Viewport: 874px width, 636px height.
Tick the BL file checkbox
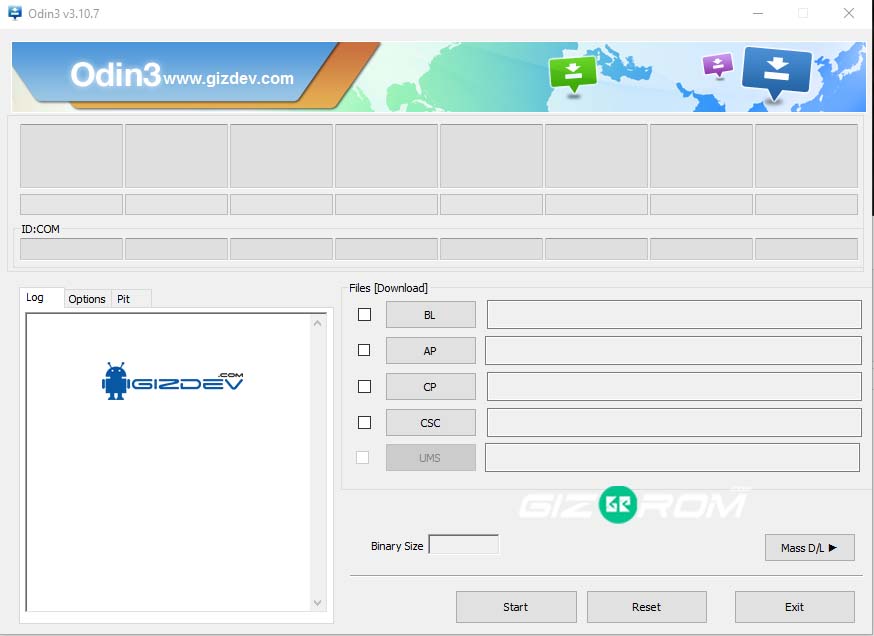pos(364,314)
